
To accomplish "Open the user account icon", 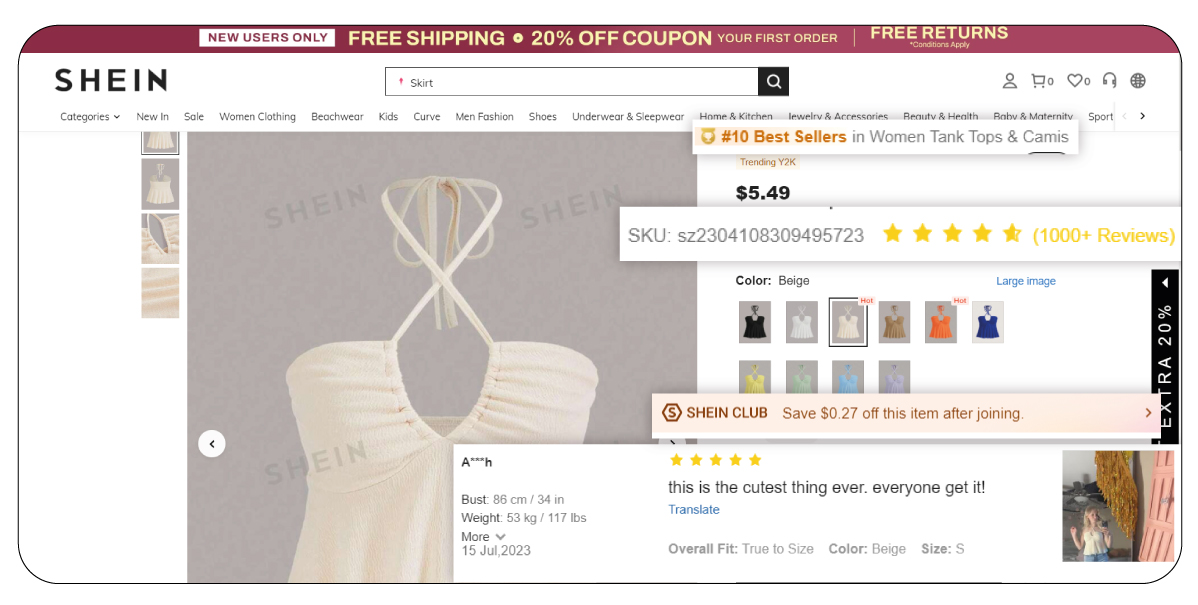I will 1009,81.
